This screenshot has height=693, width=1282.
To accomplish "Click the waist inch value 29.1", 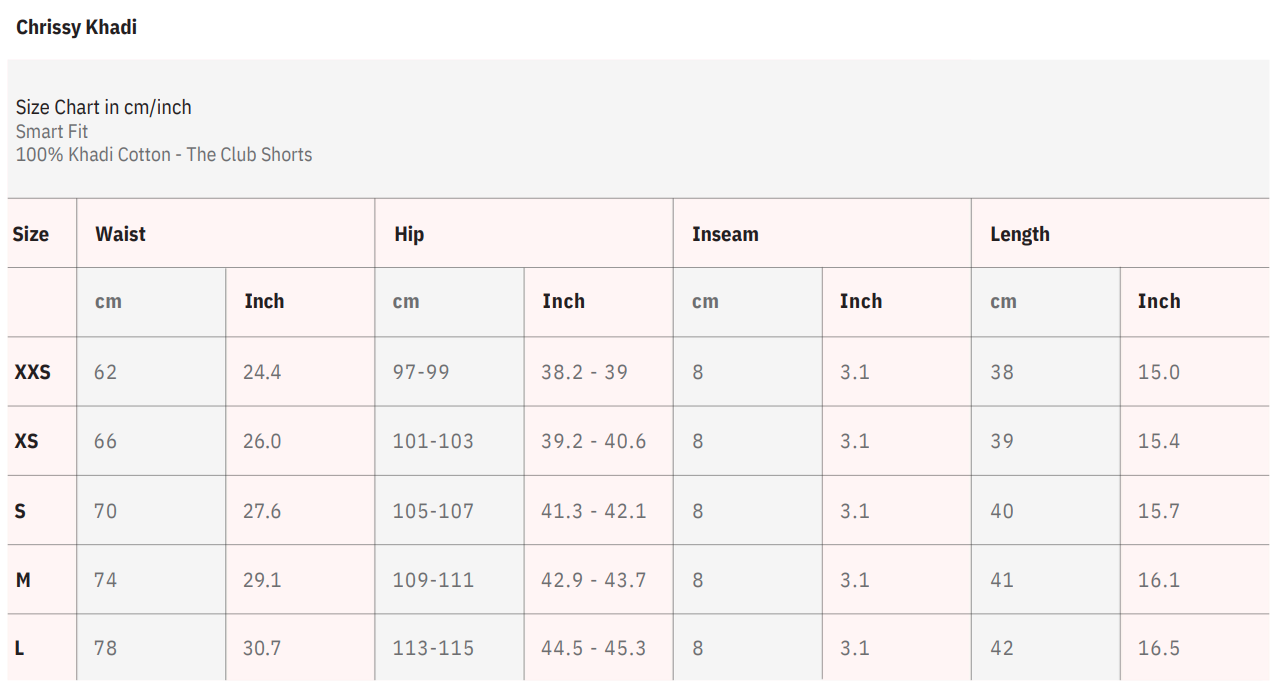I will [x=262, y=580].
